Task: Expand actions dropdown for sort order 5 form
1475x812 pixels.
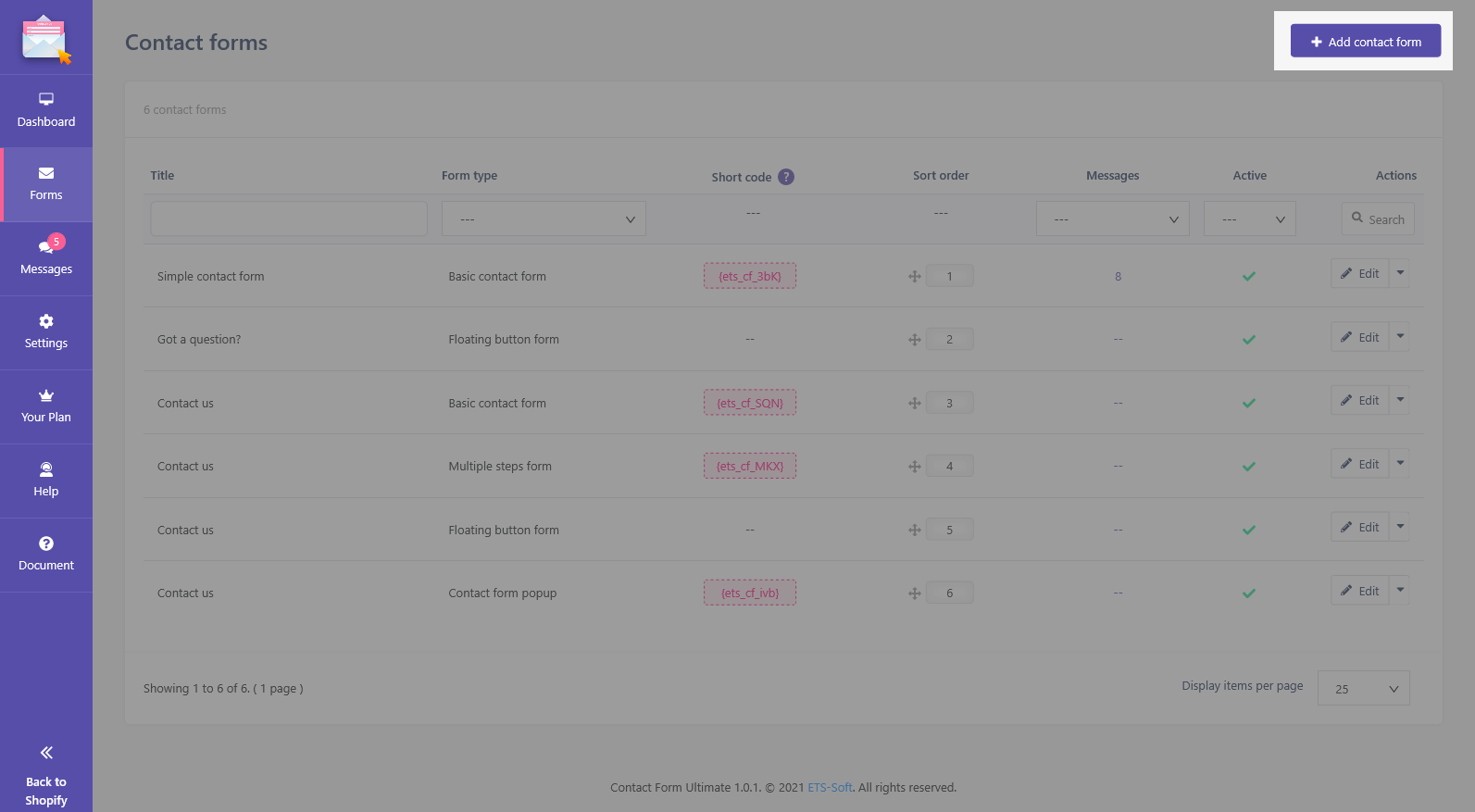Action: 1400,527
